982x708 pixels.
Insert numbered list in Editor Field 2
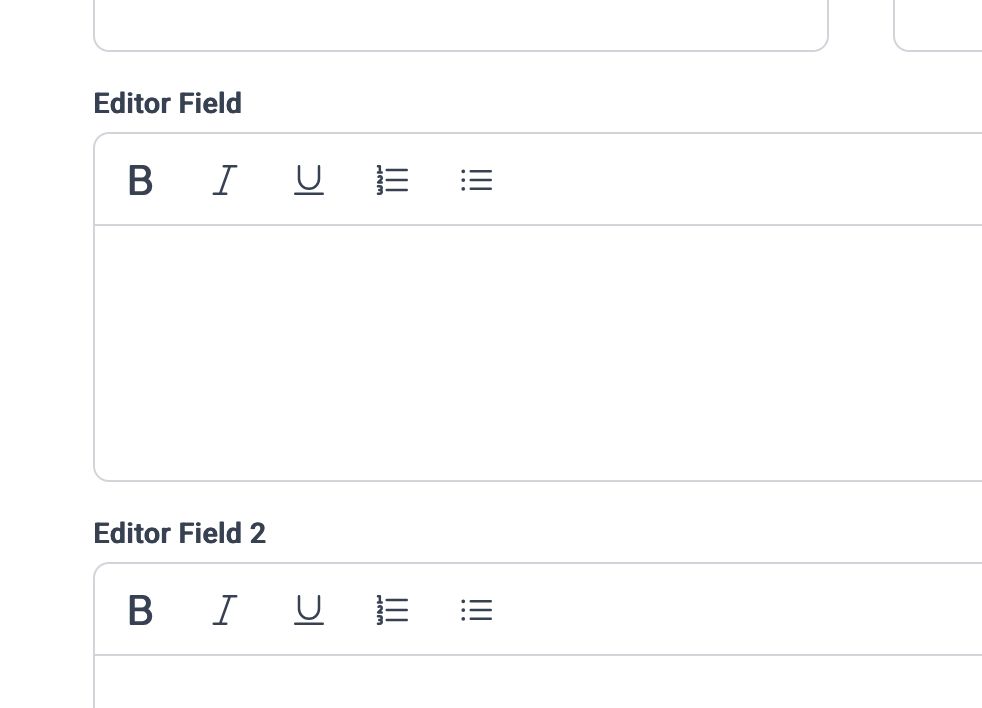[x=393, y=610]
